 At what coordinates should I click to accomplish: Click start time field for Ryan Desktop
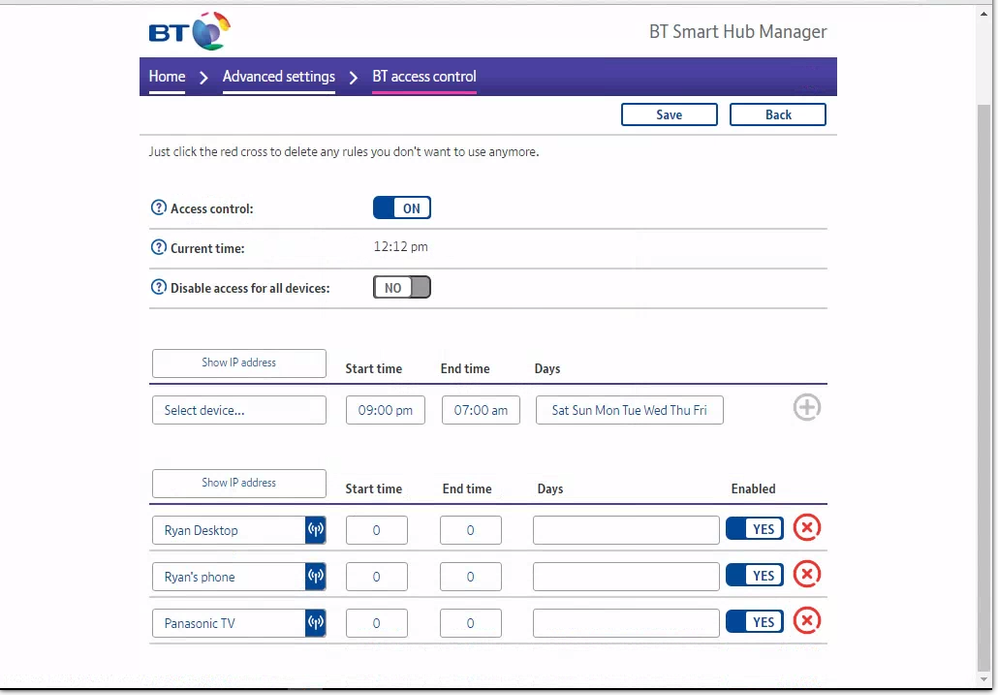377,530
